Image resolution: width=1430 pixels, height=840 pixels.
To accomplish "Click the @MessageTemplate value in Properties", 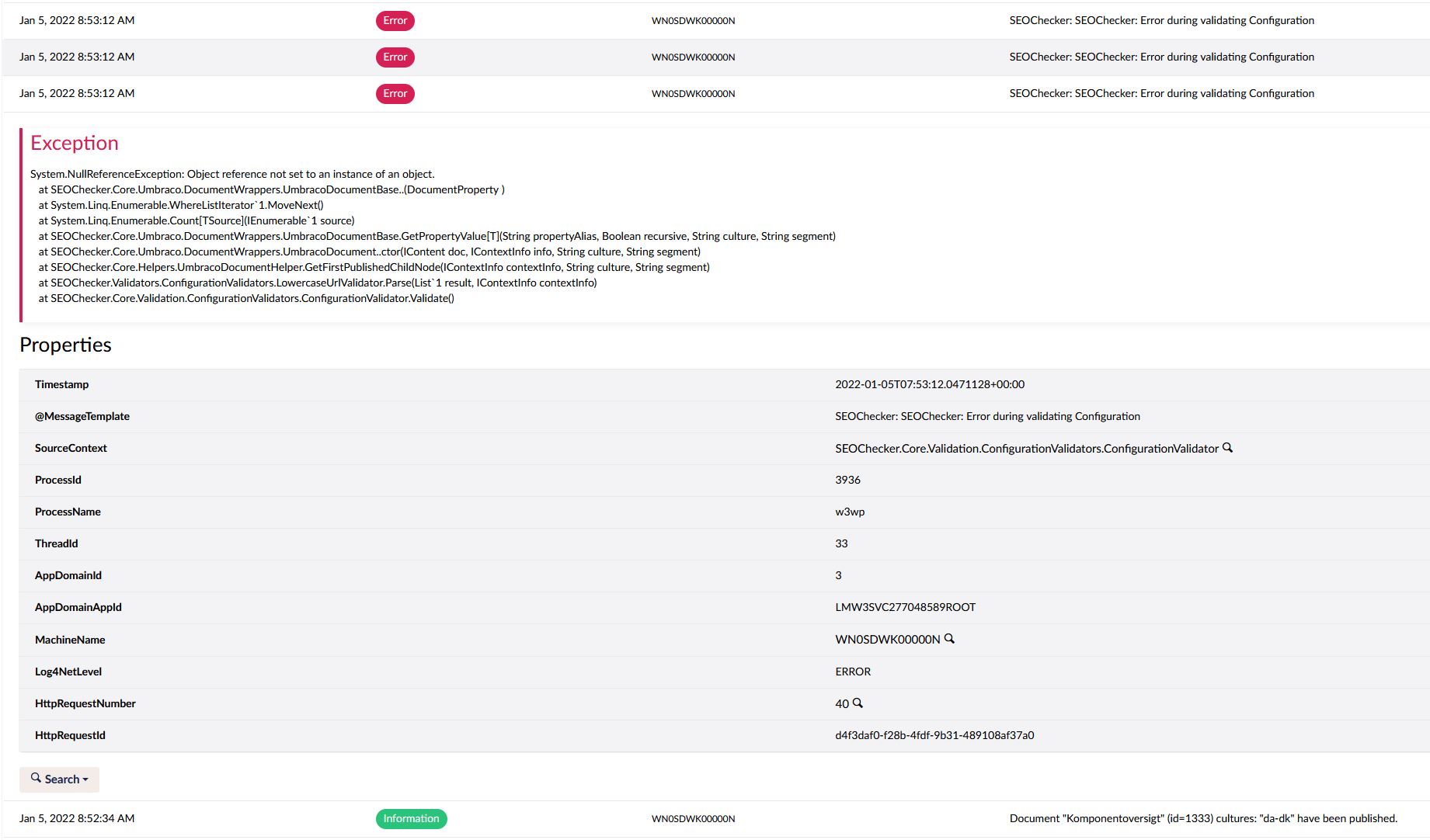I will (987, 416).
